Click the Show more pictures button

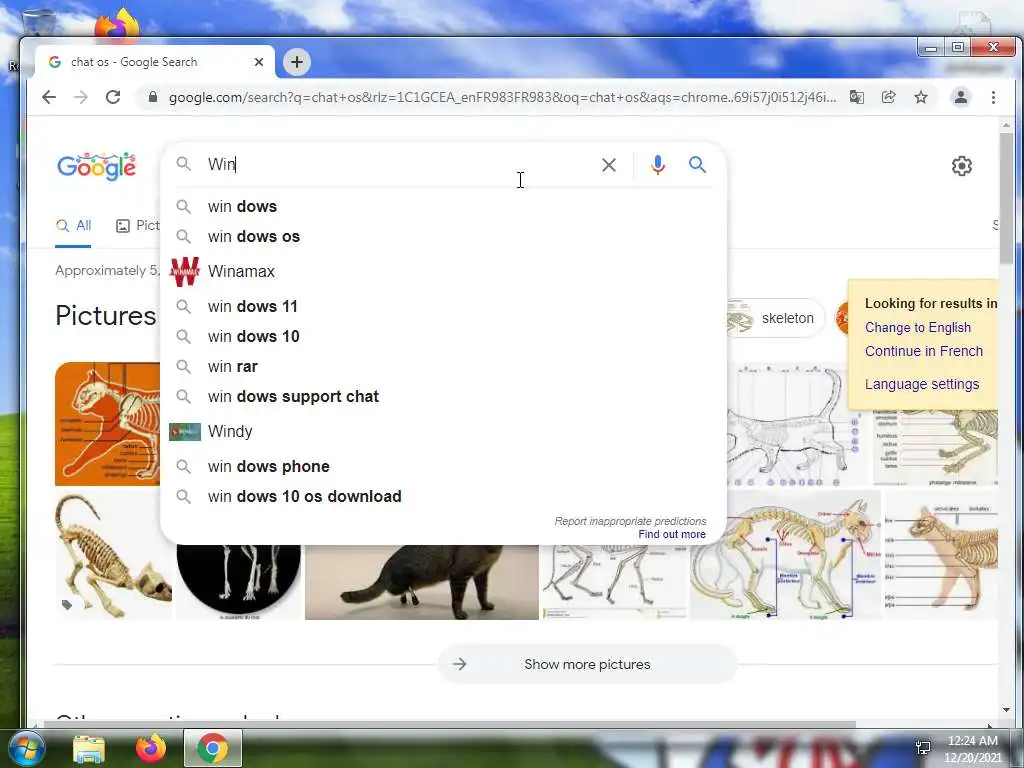coord(587,664)
